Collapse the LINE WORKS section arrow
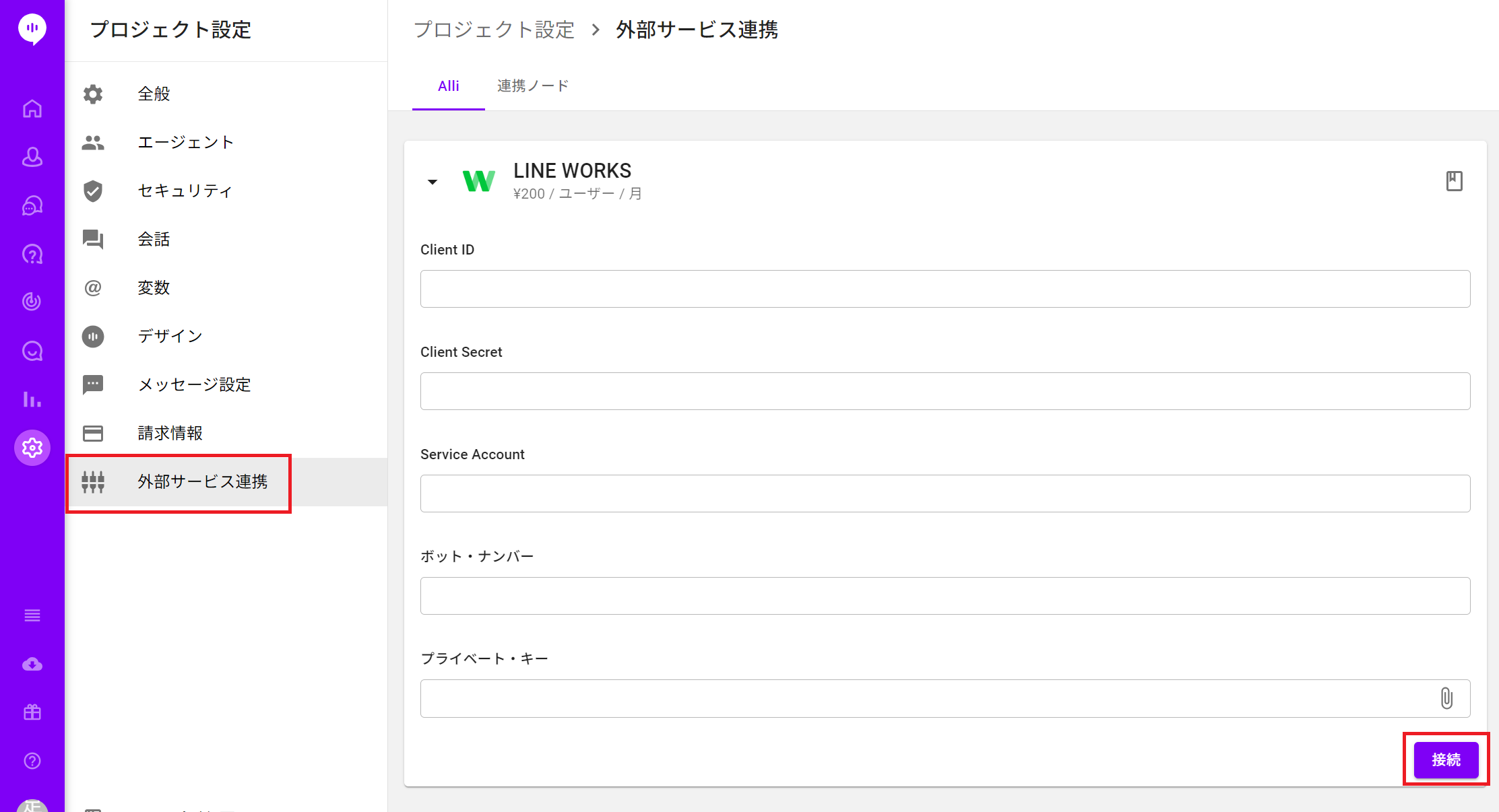Screen dimensions: 1499x812 point(433,182)
